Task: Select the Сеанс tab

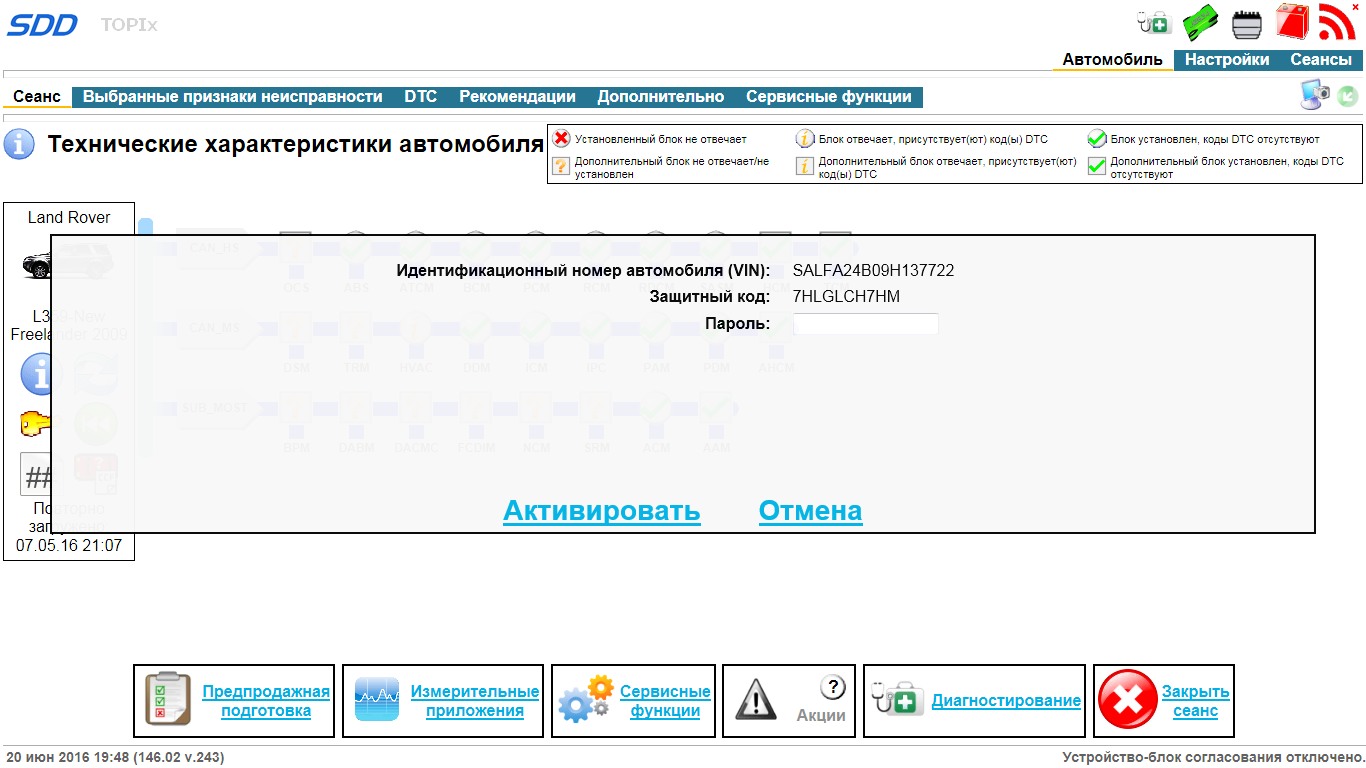Action: [37, 97]
